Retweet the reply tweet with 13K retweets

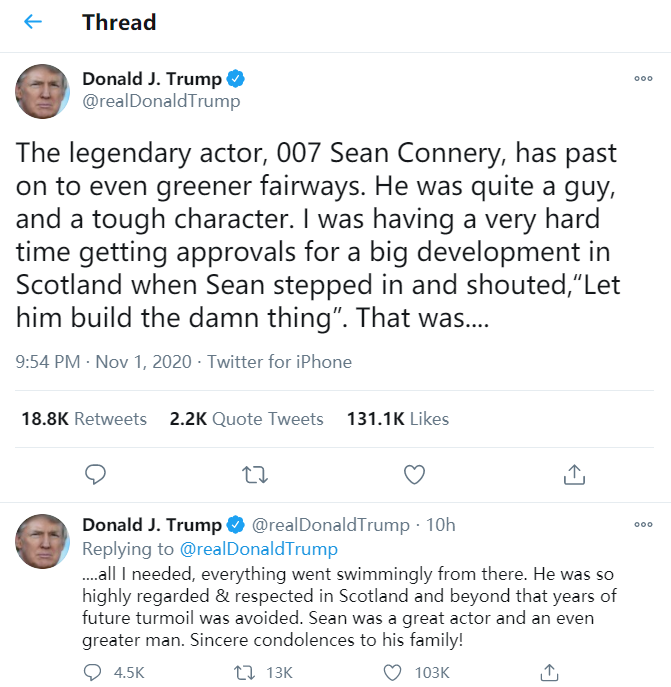[242, 672]
